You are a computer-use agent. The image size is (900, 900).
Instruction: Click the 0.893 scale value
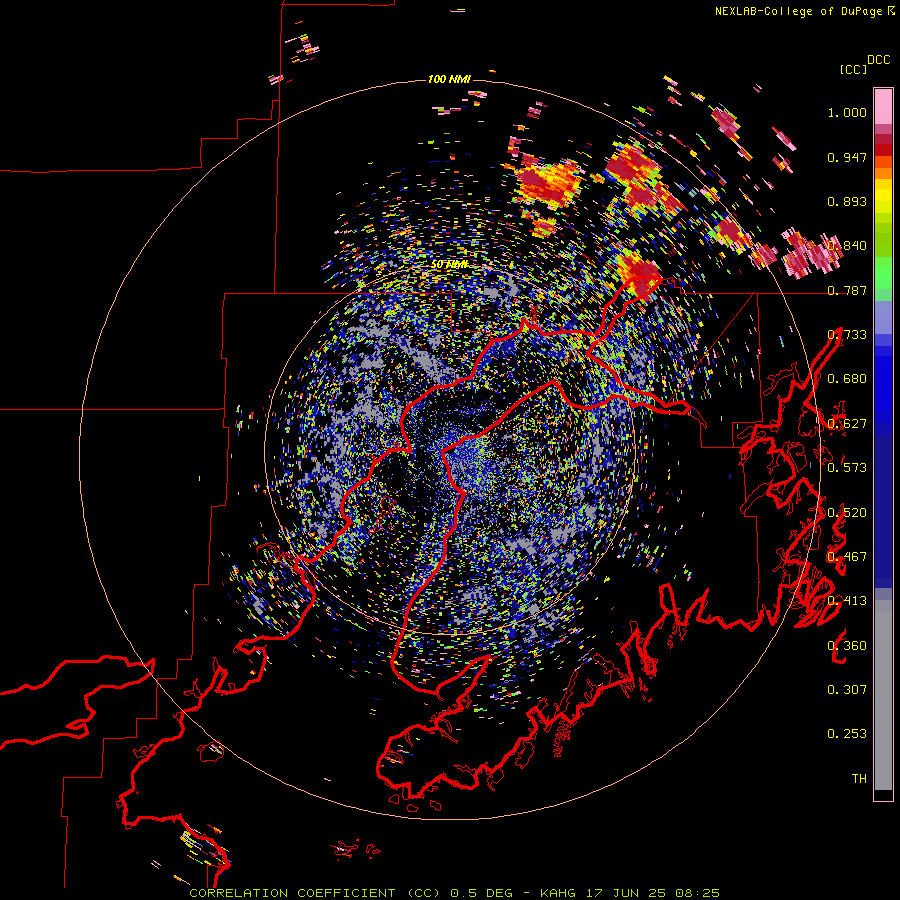(x=847, y=201)
